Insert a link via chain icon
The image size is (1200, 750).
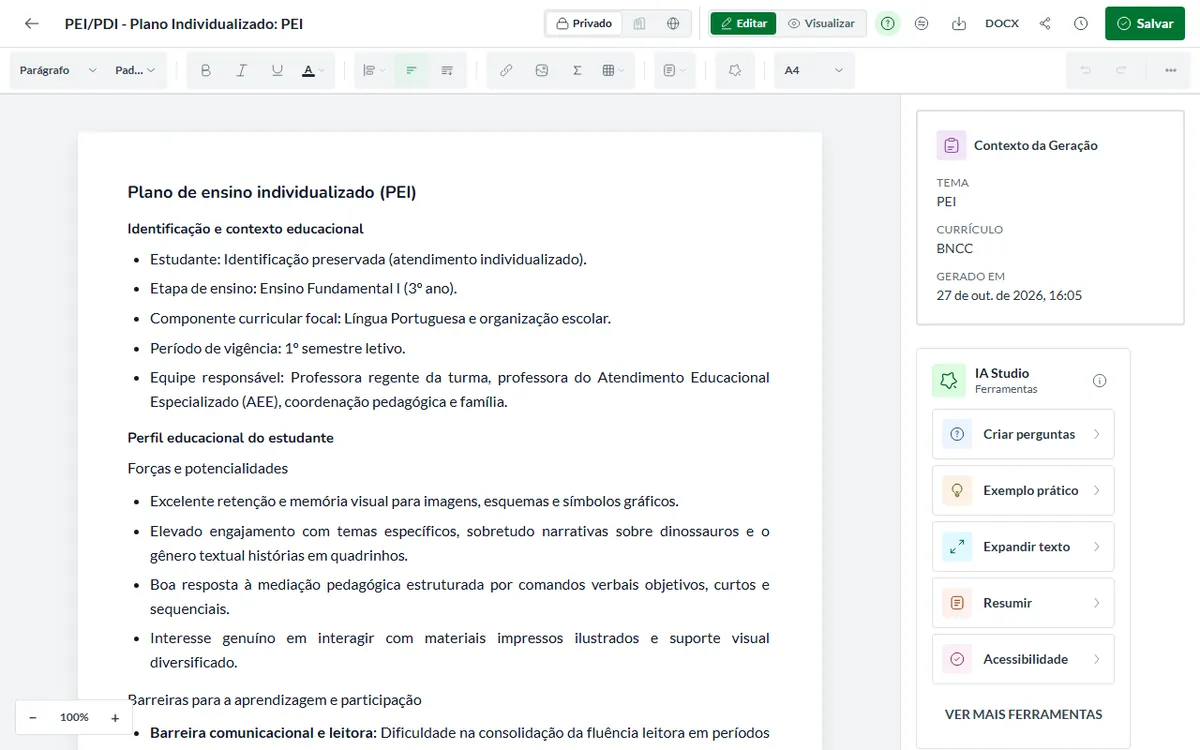[x=506, y=70]
